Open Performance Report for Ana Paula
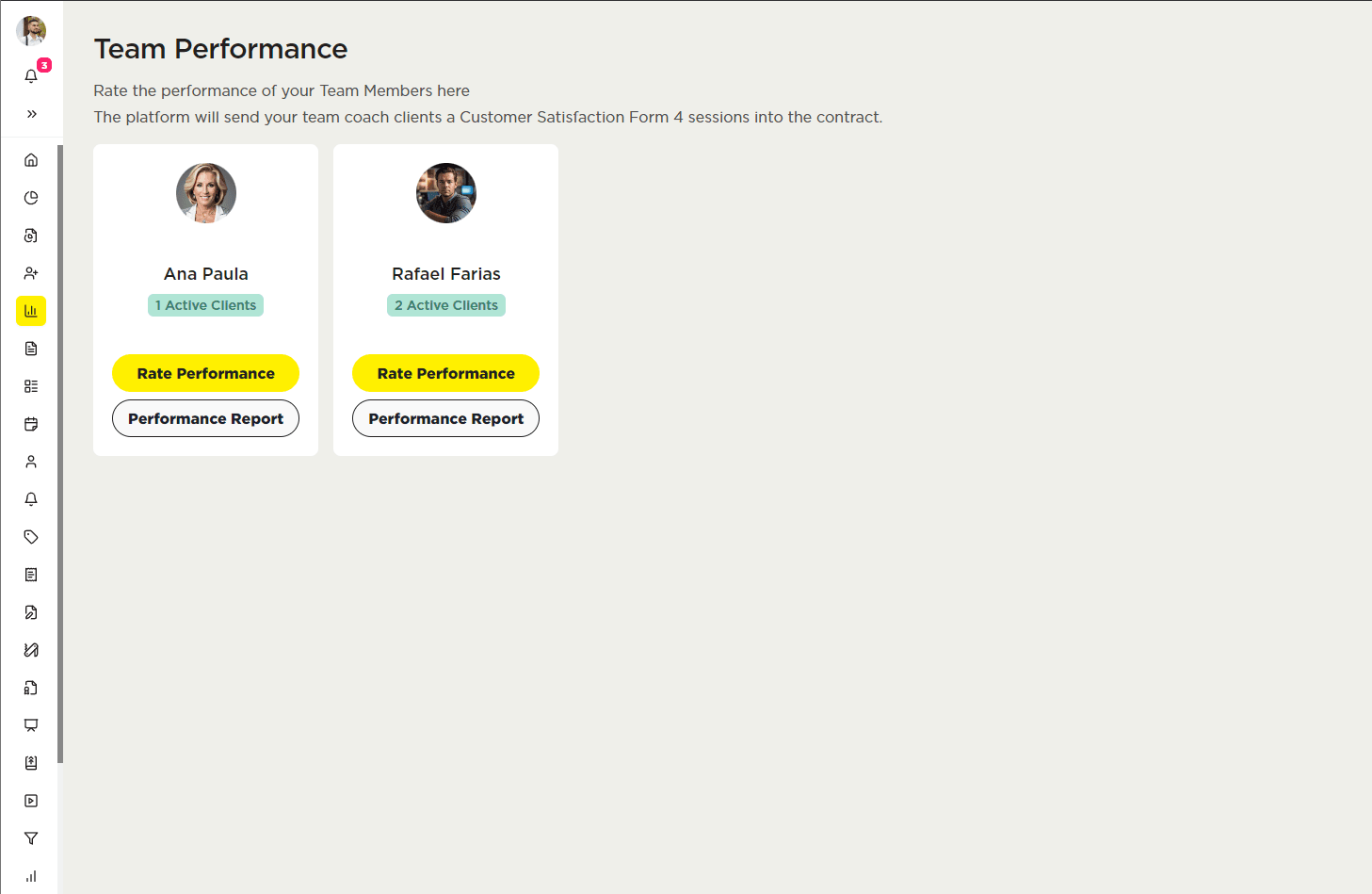The height and width of the screenshot is (894, 1372). coord(205,418)
